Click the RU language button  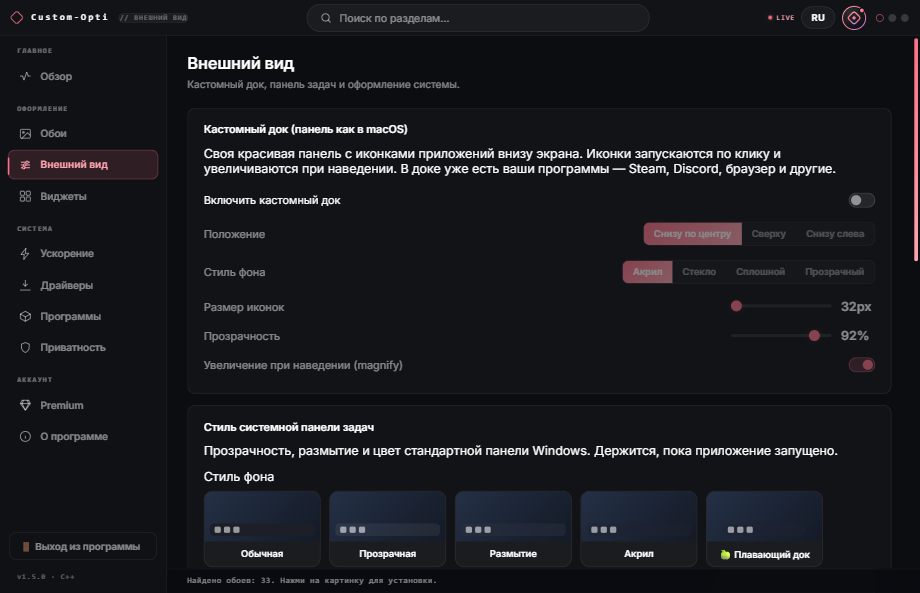click(818, 18)
